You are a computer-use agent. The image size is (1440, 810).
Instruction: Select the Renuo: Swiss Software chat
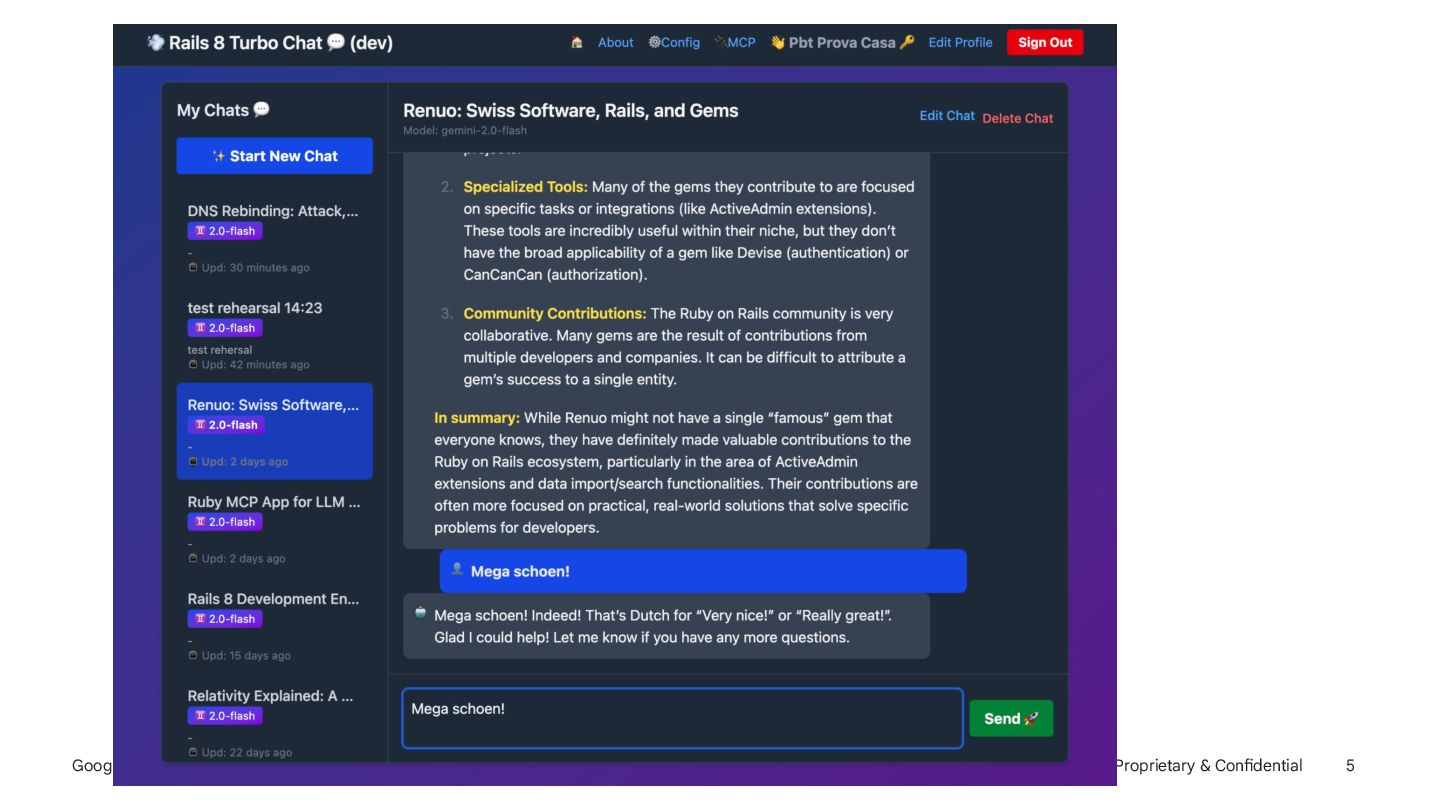coord(275,431)
